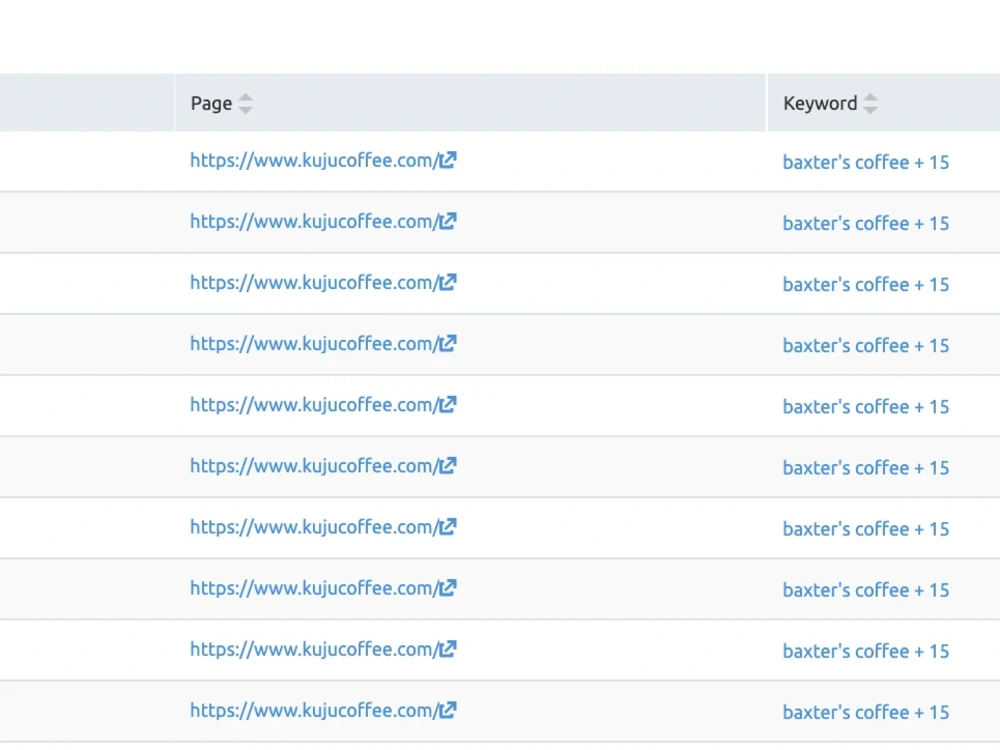Open external link icon in ninth row
Viewport: 1000px width, 750px height.
(448, 649)
